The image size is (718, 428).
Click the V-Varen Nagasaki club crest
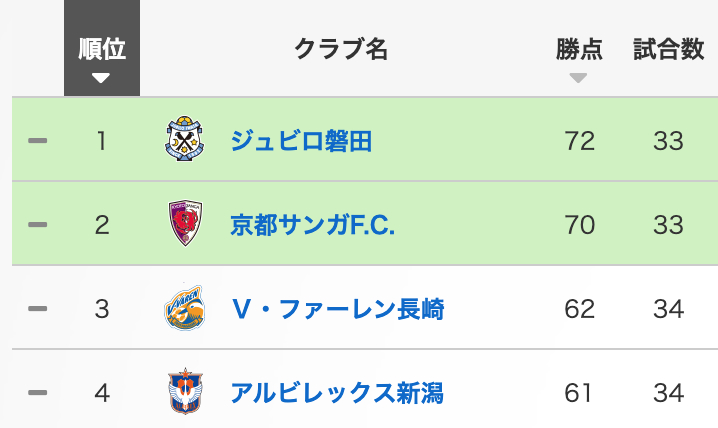tap(183, 309)
